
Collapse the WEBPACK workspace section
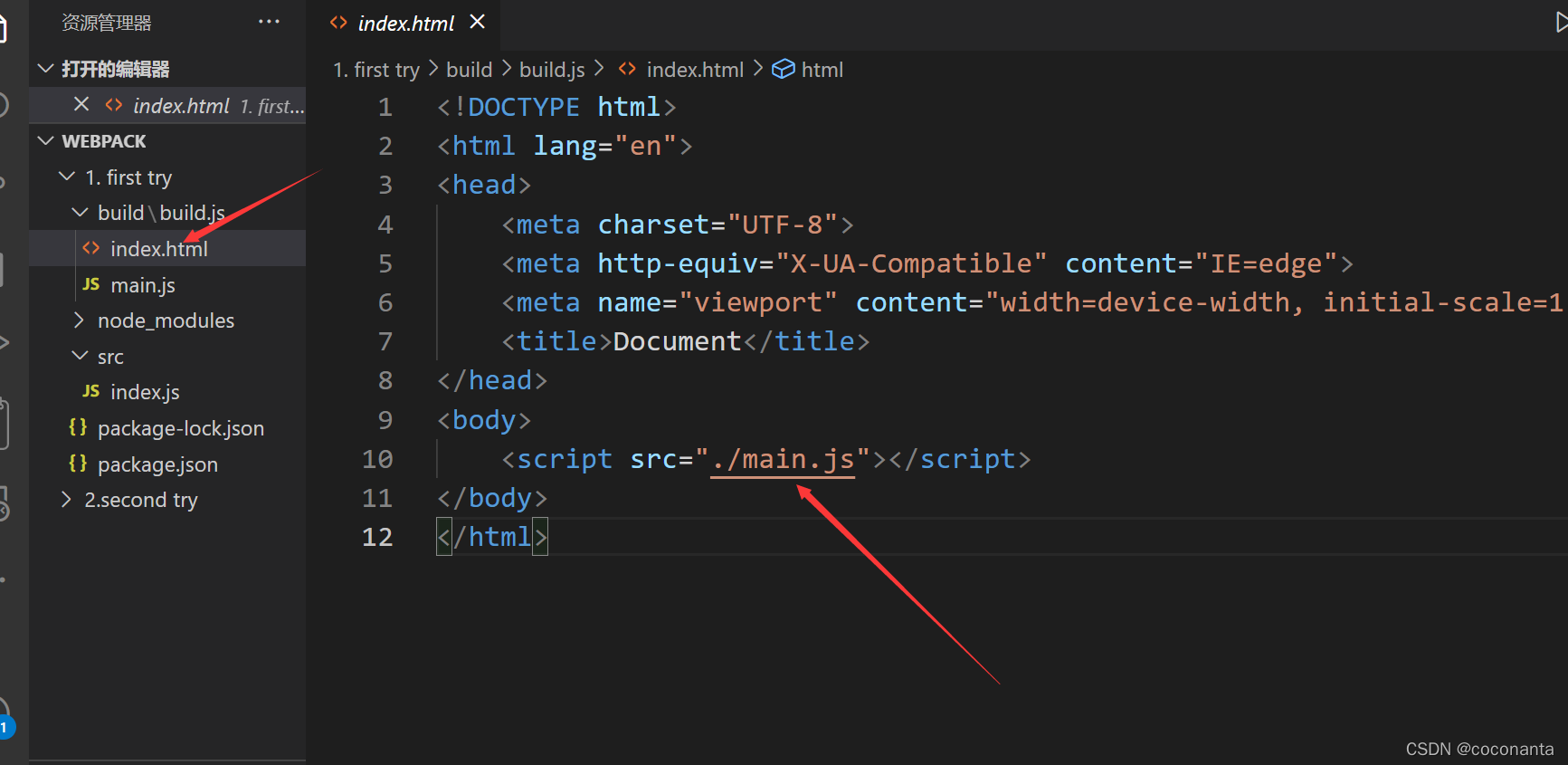(x=46, y=141)
